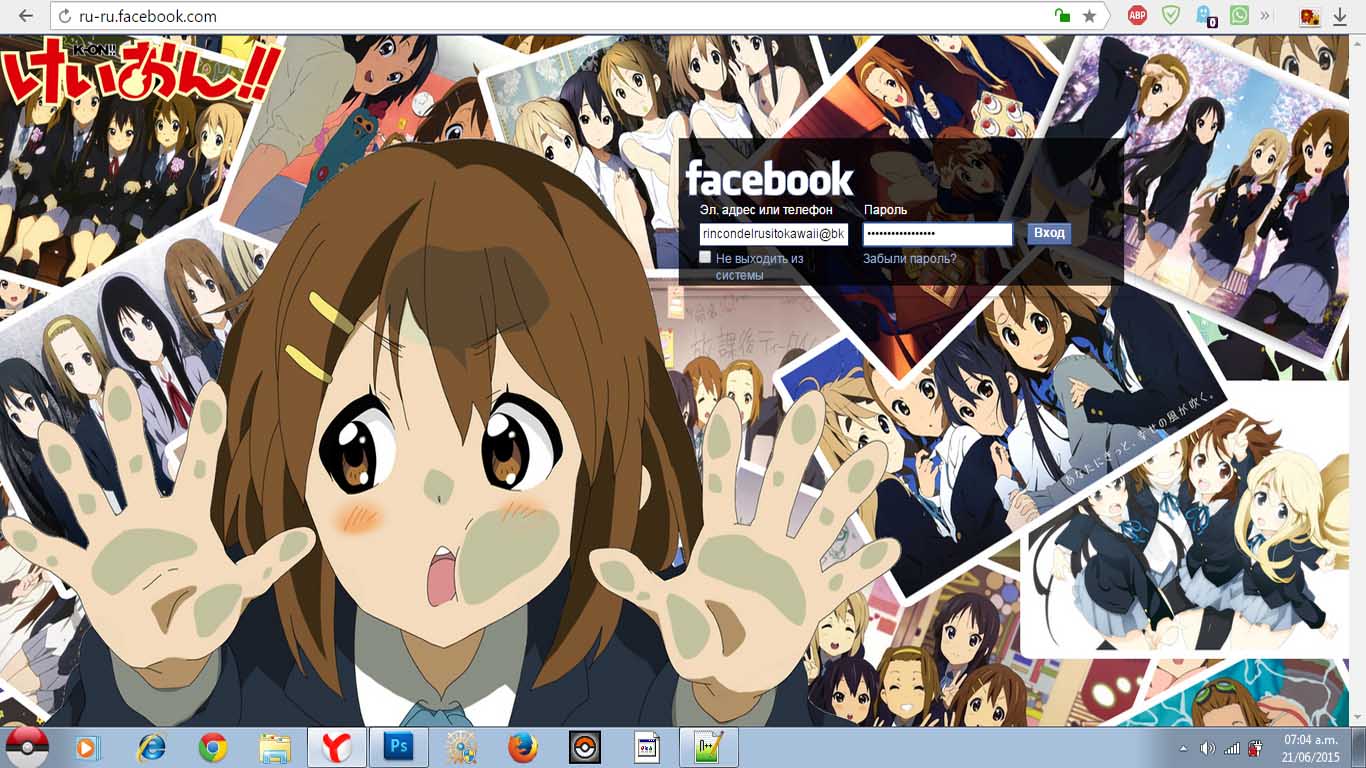1366x768 pixels.
Task: Open the Adblock Plus (ABP) extension
Action: pyautogui.click(x=1137, y=16)
